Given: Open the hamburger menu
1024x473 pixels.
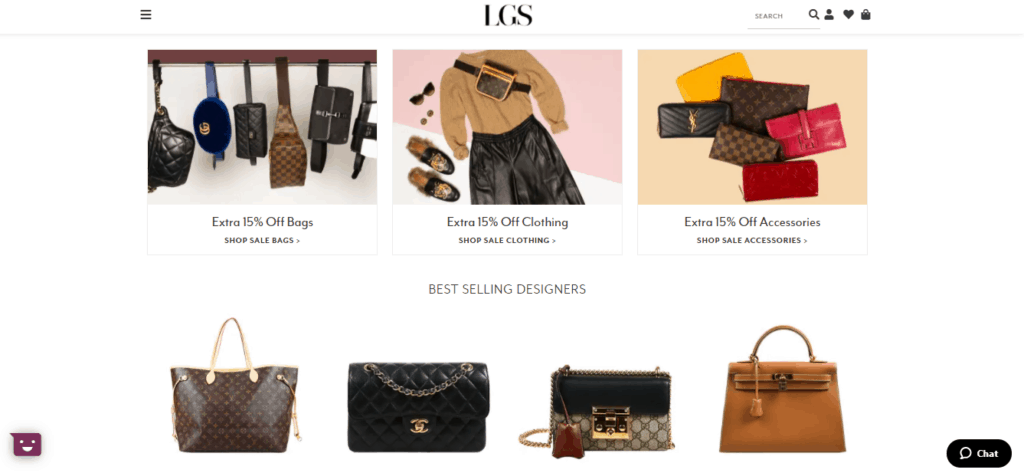Looking at the screenshot, I should click(x=146, y=14).
